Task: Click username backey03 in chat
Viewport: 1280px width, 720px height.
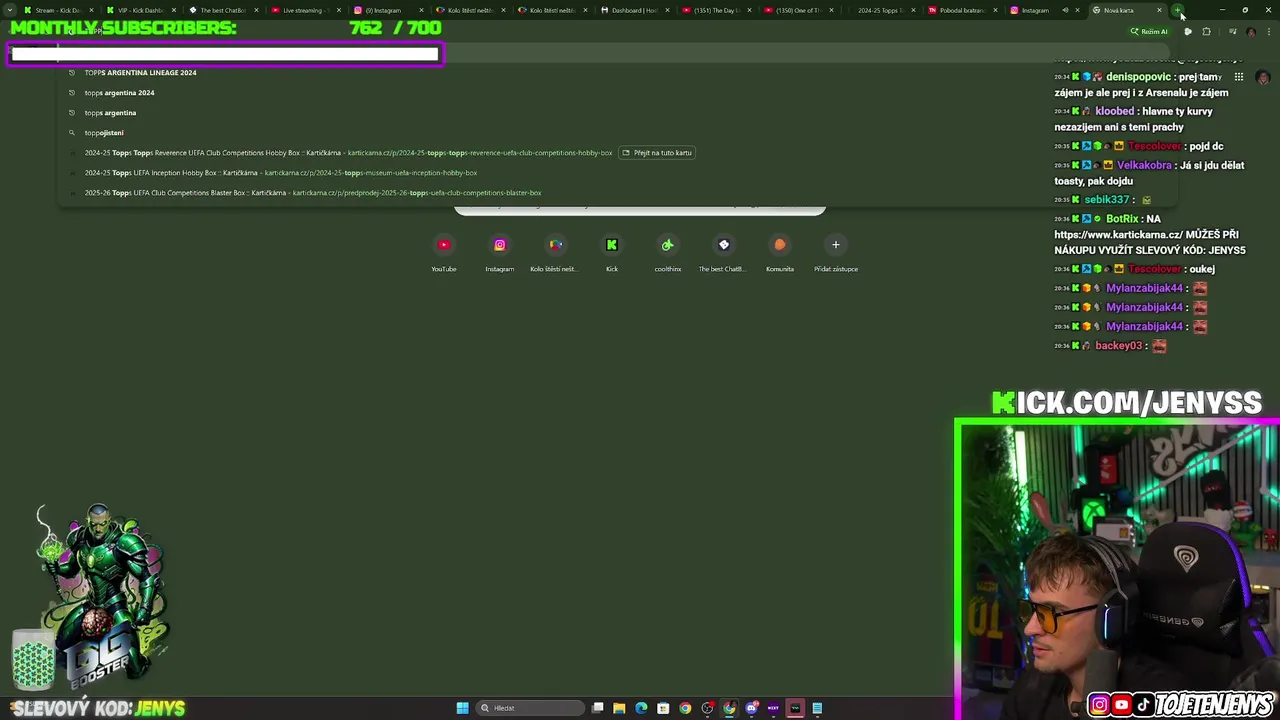Action: [1118, 346]
